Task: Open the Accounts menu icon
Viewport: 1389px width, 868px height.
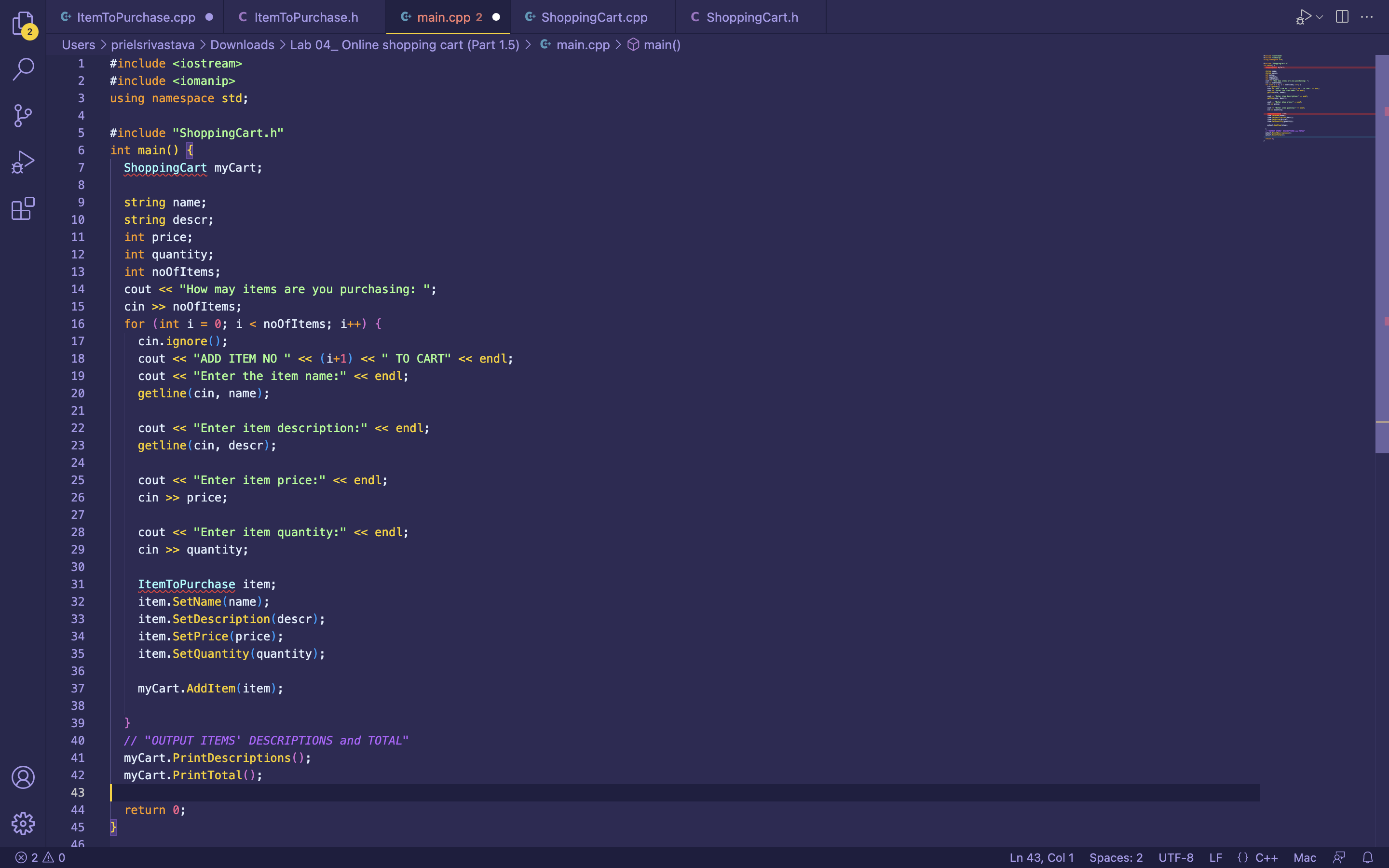Action: tap(23, 777)
